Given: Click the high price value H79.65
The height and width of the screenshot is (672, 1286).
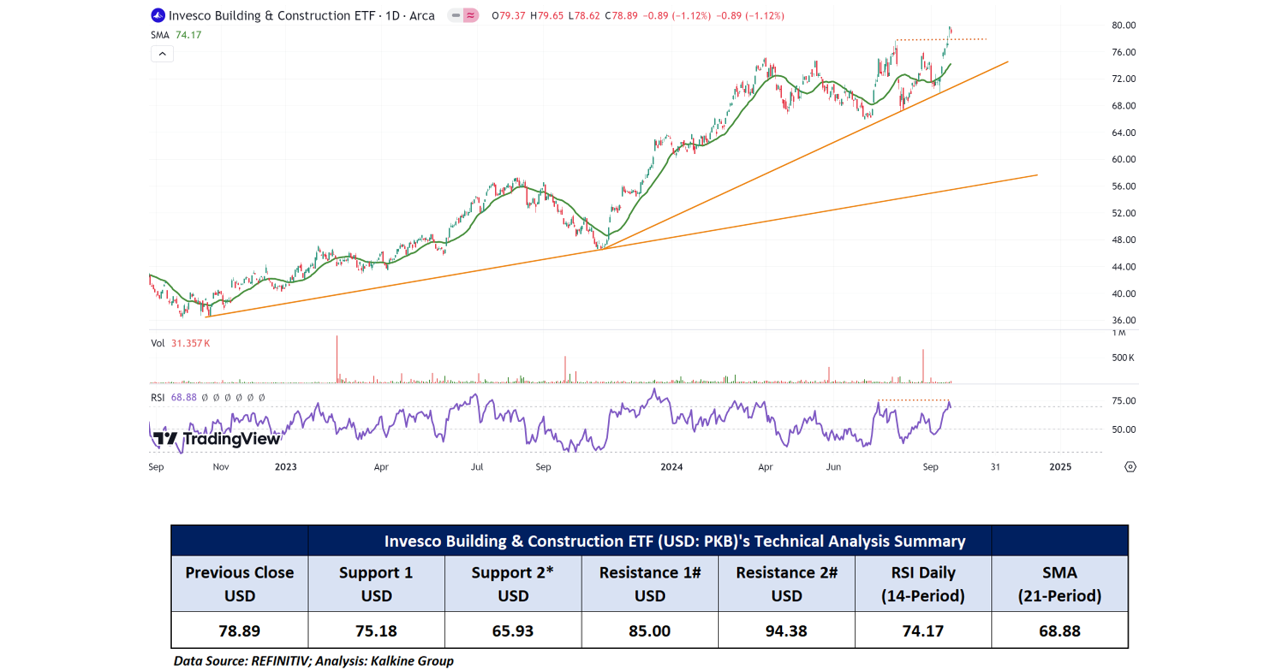Looking at the screenshot, I should 546,16.
